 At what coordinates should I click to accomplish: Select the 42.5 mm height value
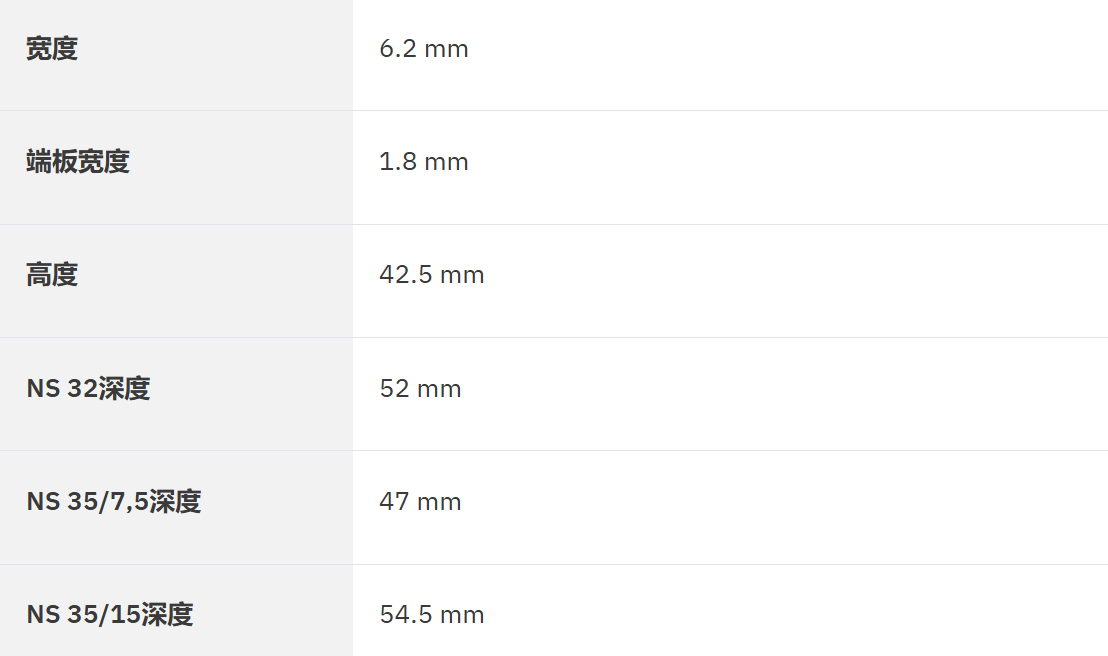pos(432,274)
